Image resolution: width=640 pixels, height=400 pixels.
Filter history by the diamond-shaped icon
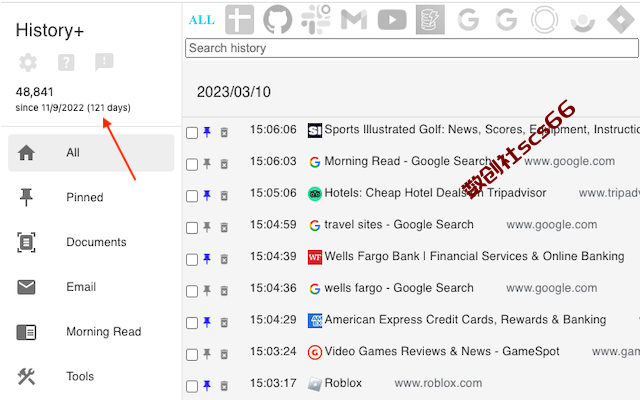(x=621, y=20)
